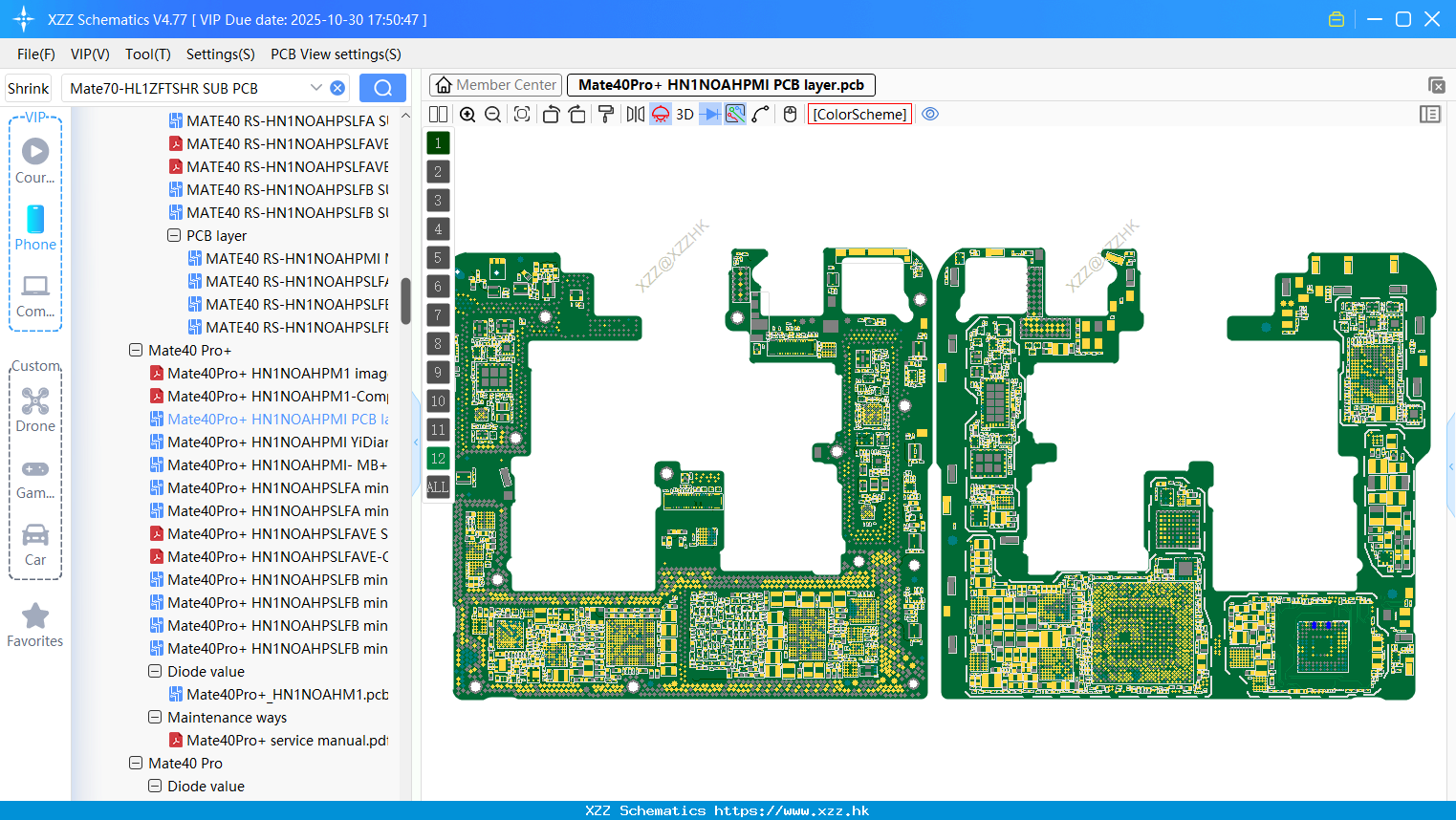Image resolution: width=1456 pixels, height=820 pixels.
Task: Click the Shrink button
Action: pos(29,88)
